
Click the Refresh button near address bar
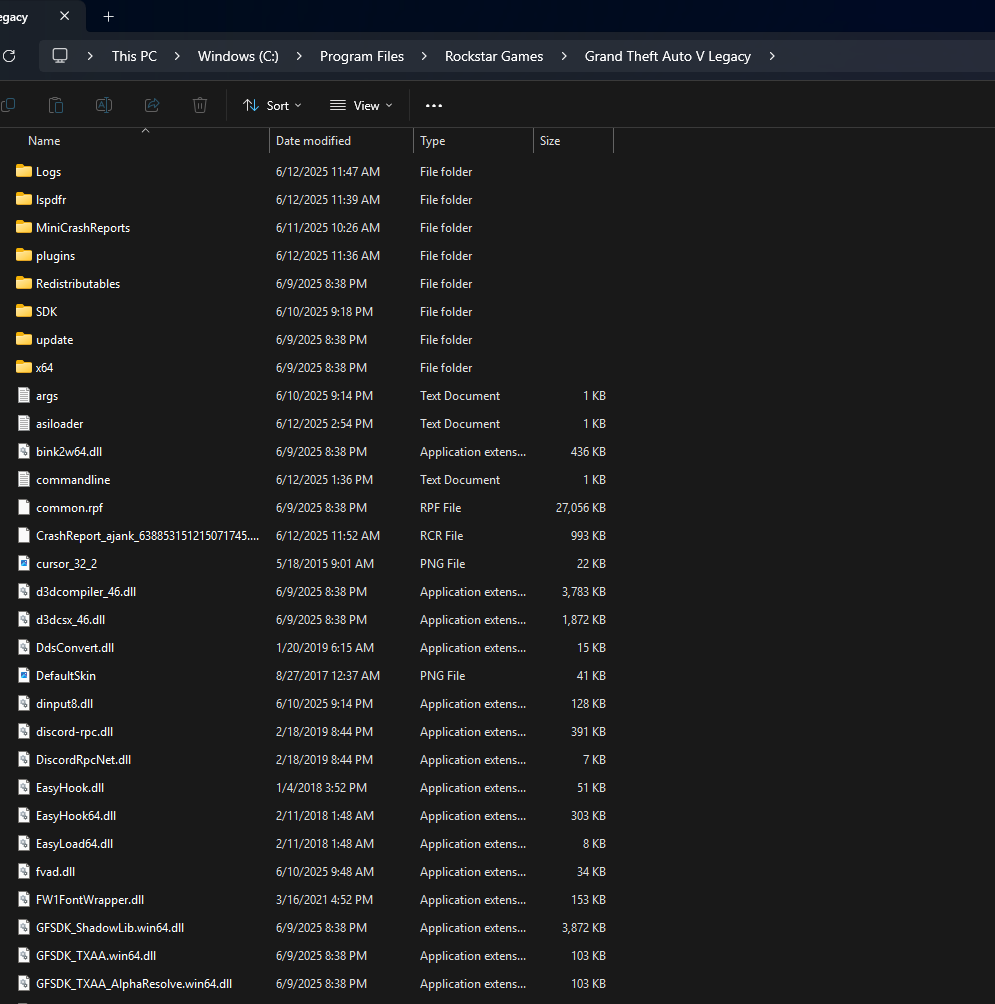point(9,56)
